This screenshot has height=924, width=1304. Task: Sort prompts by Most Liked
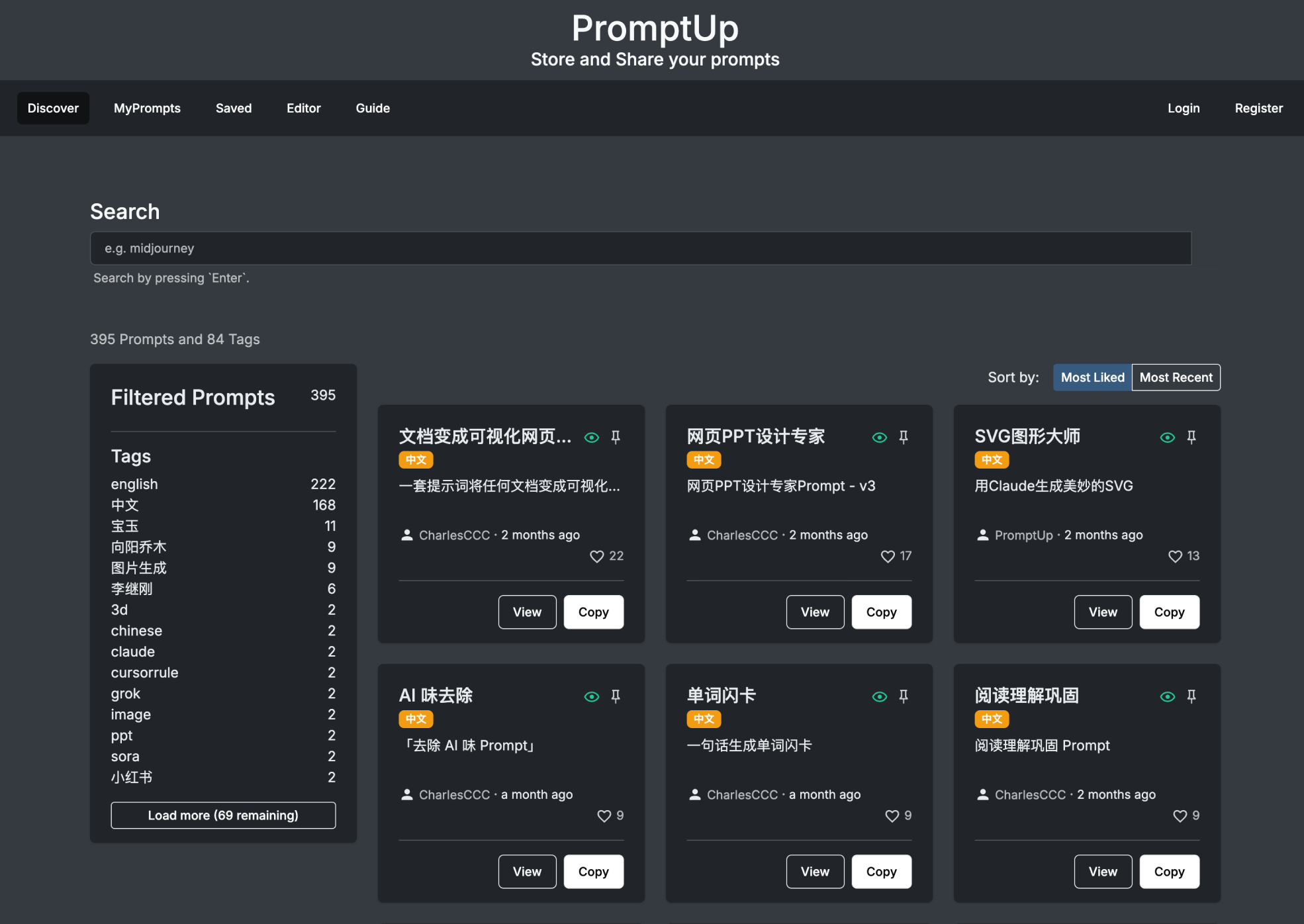coord(1093,377)
